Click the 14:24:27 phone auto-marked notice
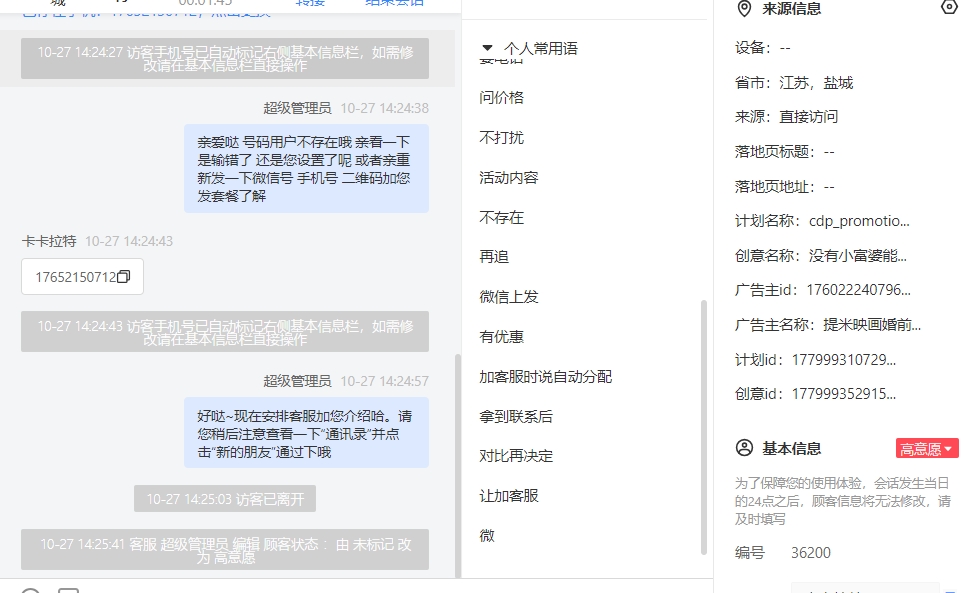Viewport: 977px width, 593px height. (x=225, y=59)
